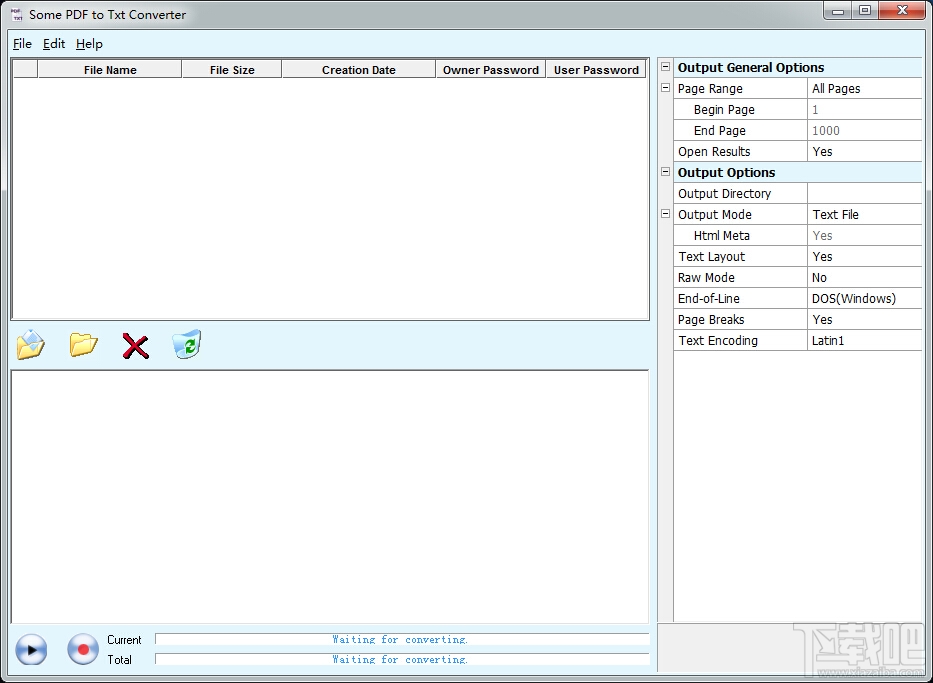Collapse the Page Range group
Viewport: 933px width, 683px height.
[x=666, y=88]
